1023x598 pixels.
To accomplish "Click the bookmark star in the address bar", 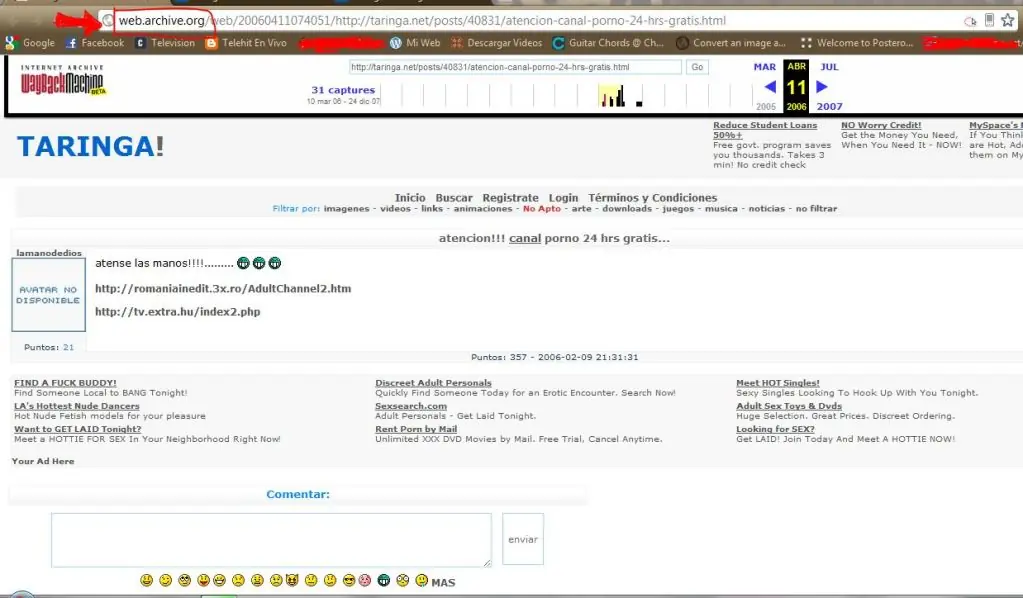I will [1008, 20].
